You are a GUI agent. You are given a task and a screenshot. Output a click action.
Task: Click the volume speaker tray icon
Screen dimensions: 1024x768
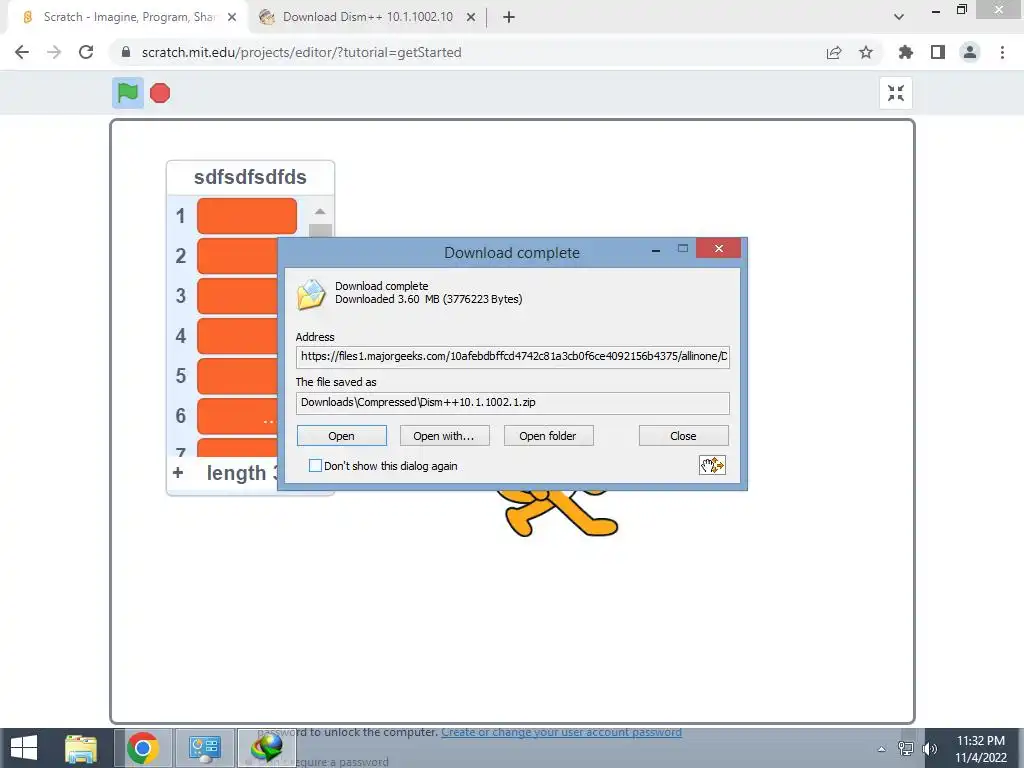click(929, 749)
